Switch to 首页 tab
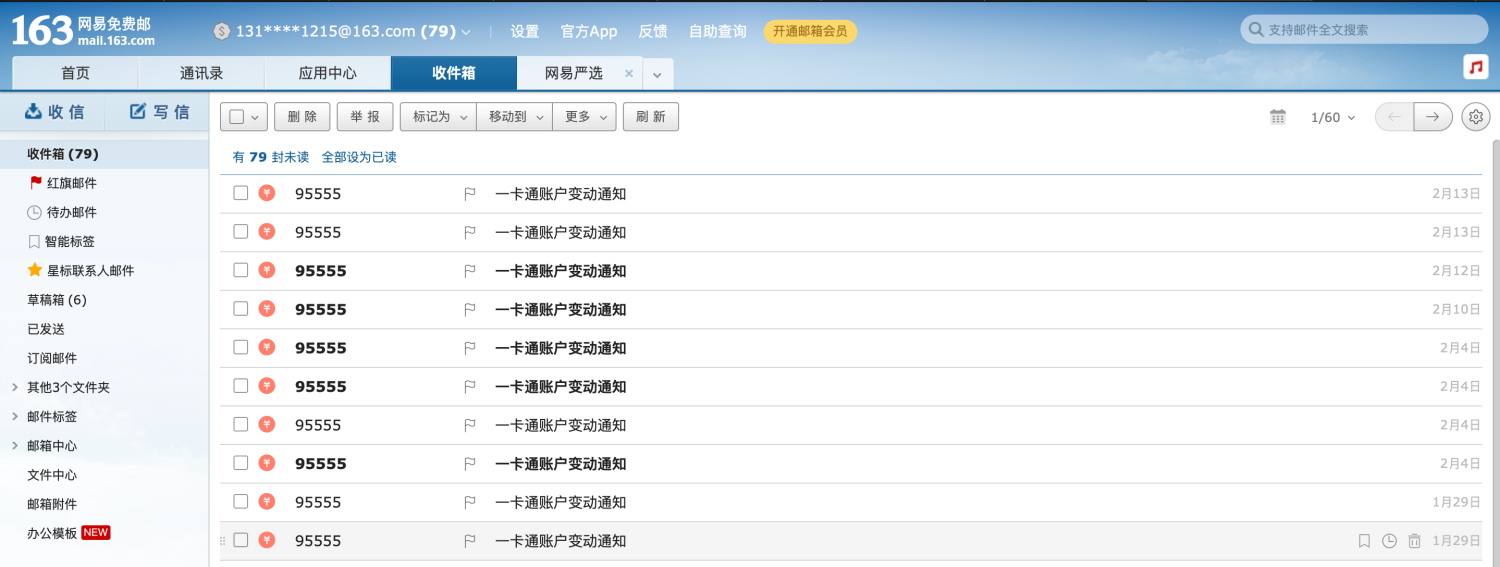 coord(75,73)
